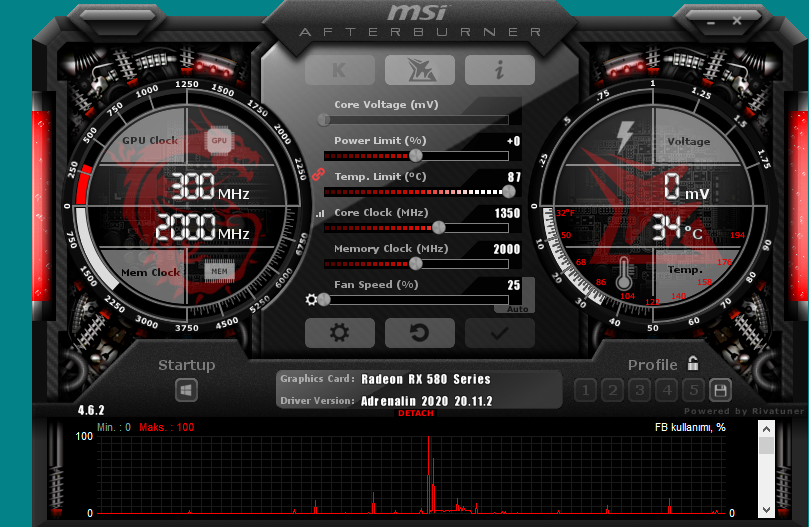Viewport: 809px width, 527px height.
Task: Click the Min. : 0 readout
Action: click(x=114, y=427)
